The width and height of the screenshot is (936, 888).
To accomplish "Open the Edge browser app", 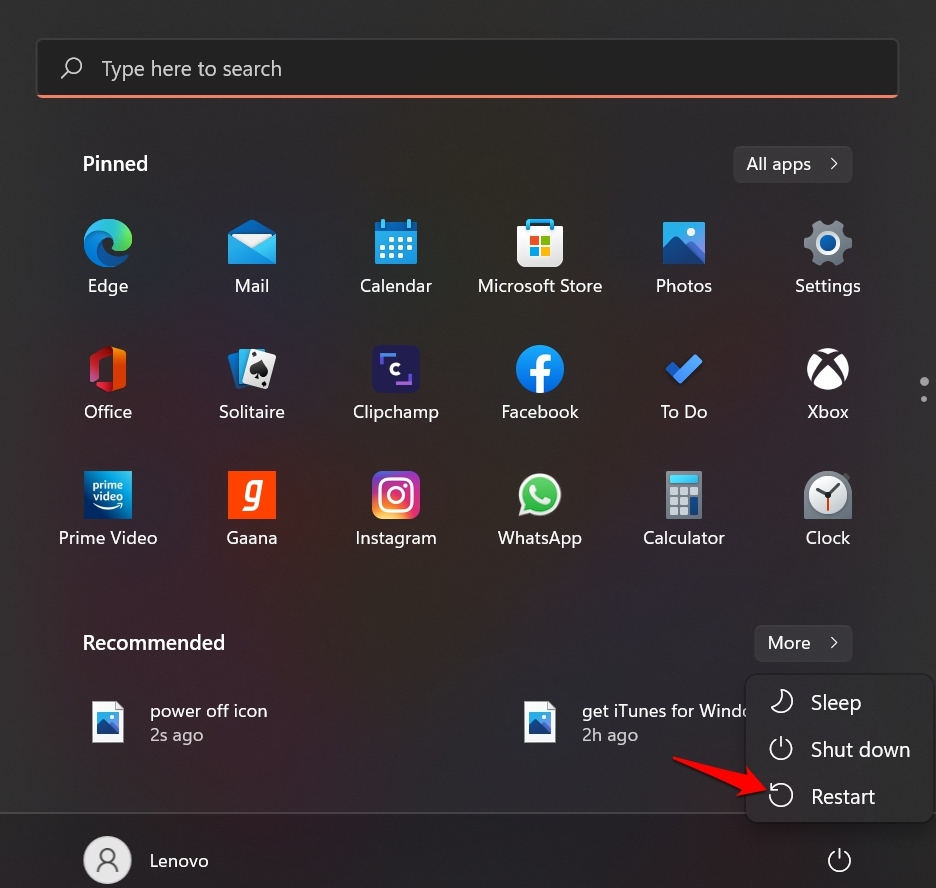I will (x=107, y=257).
